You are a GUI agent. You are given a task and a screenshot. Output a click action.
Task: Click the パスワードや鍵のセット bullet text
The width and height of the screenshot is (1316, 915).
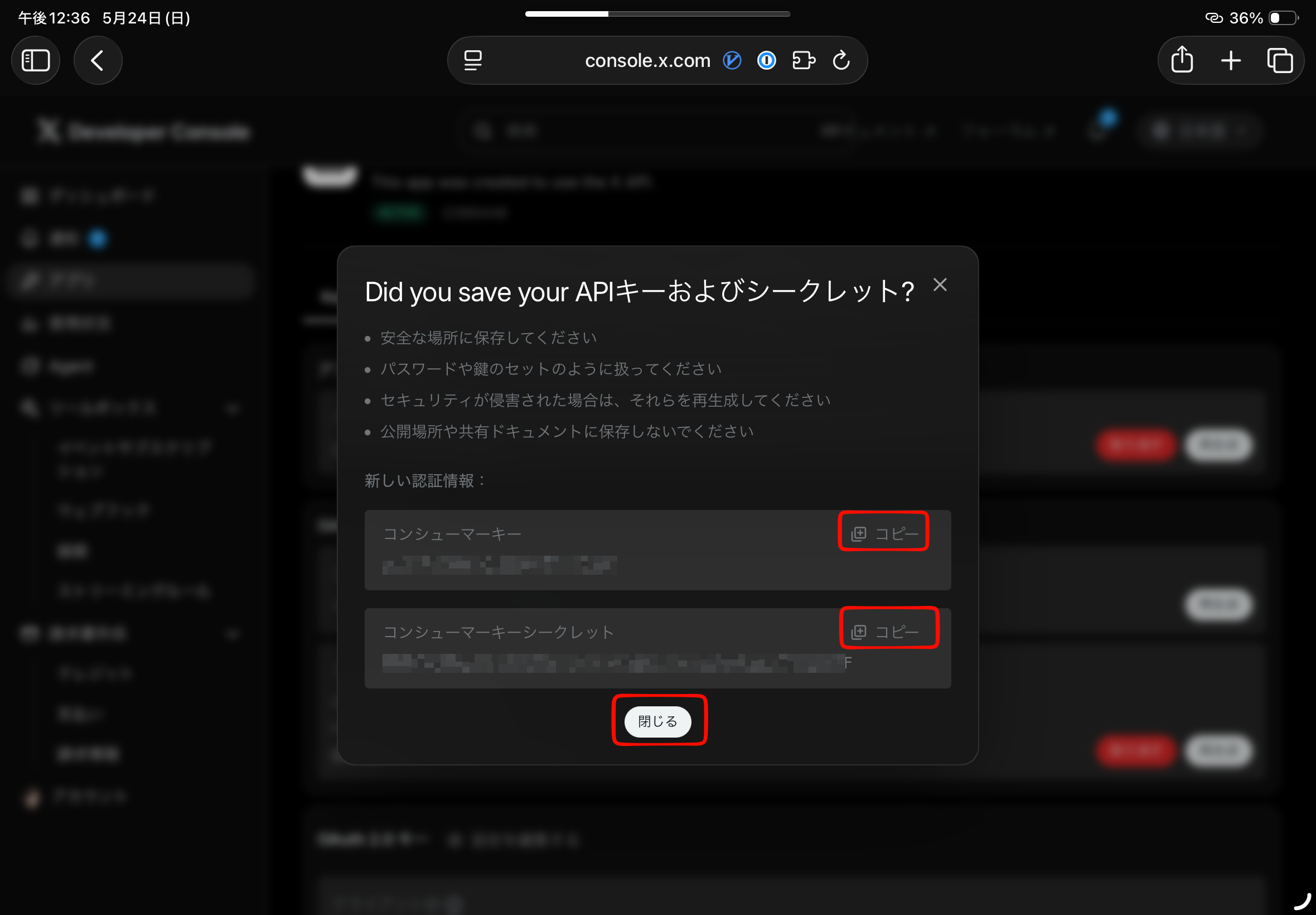point(550,369)
